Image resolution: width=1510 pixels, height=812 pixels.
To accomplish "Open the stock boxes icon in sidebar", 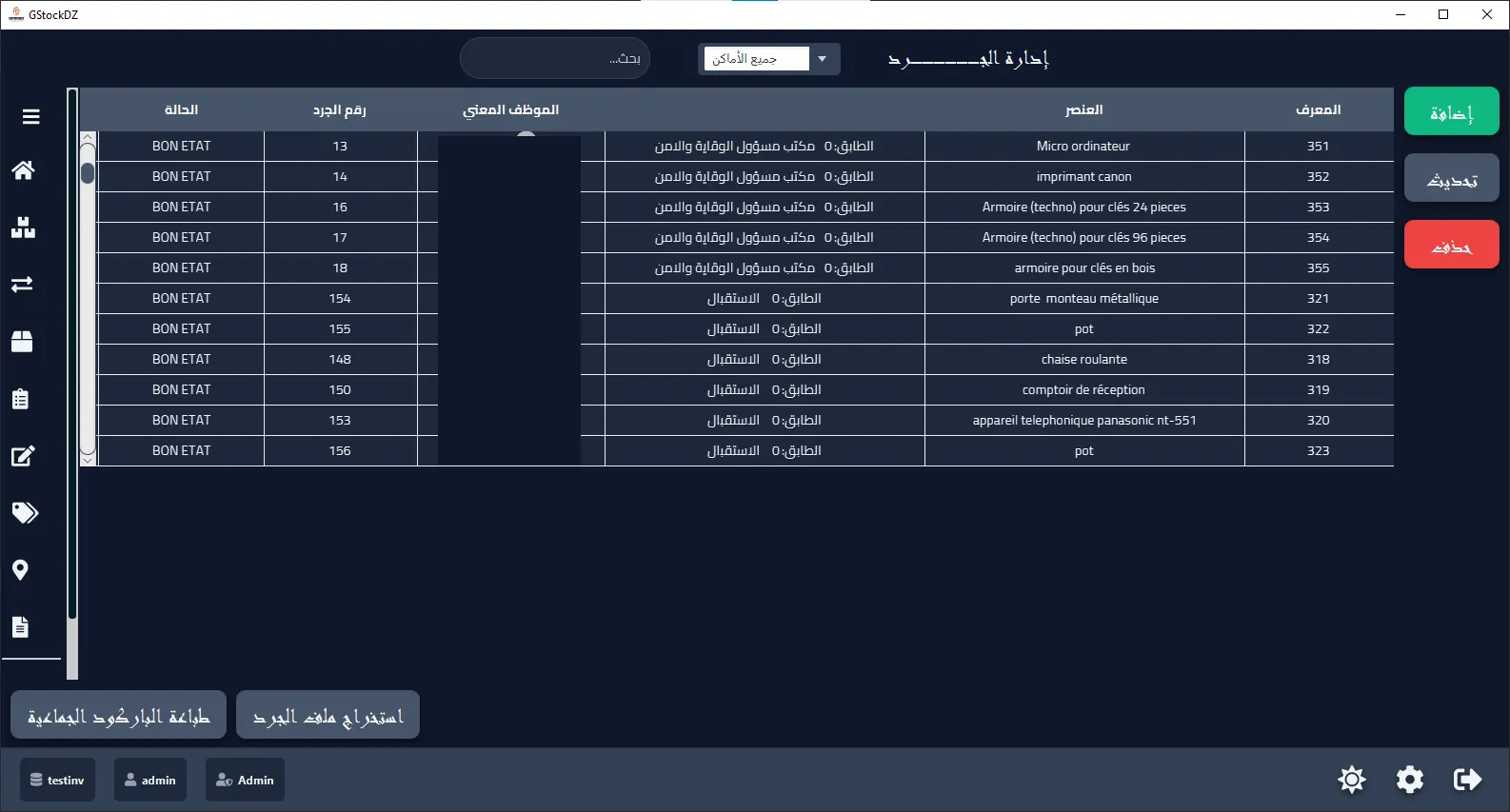I will (23, 228).
